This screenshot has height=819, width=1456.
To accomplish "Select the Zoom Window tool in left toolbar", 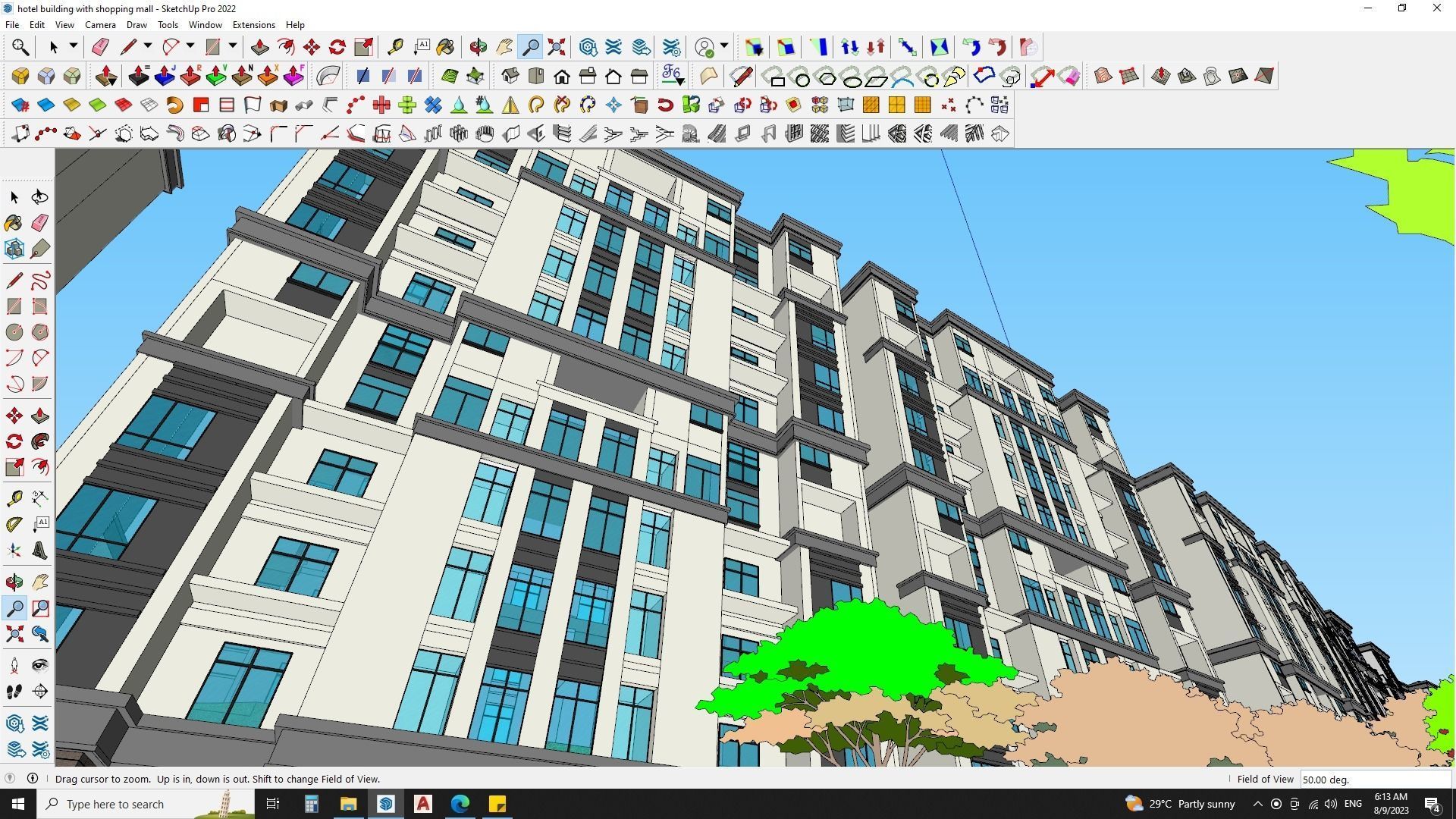I will (40, 608).
